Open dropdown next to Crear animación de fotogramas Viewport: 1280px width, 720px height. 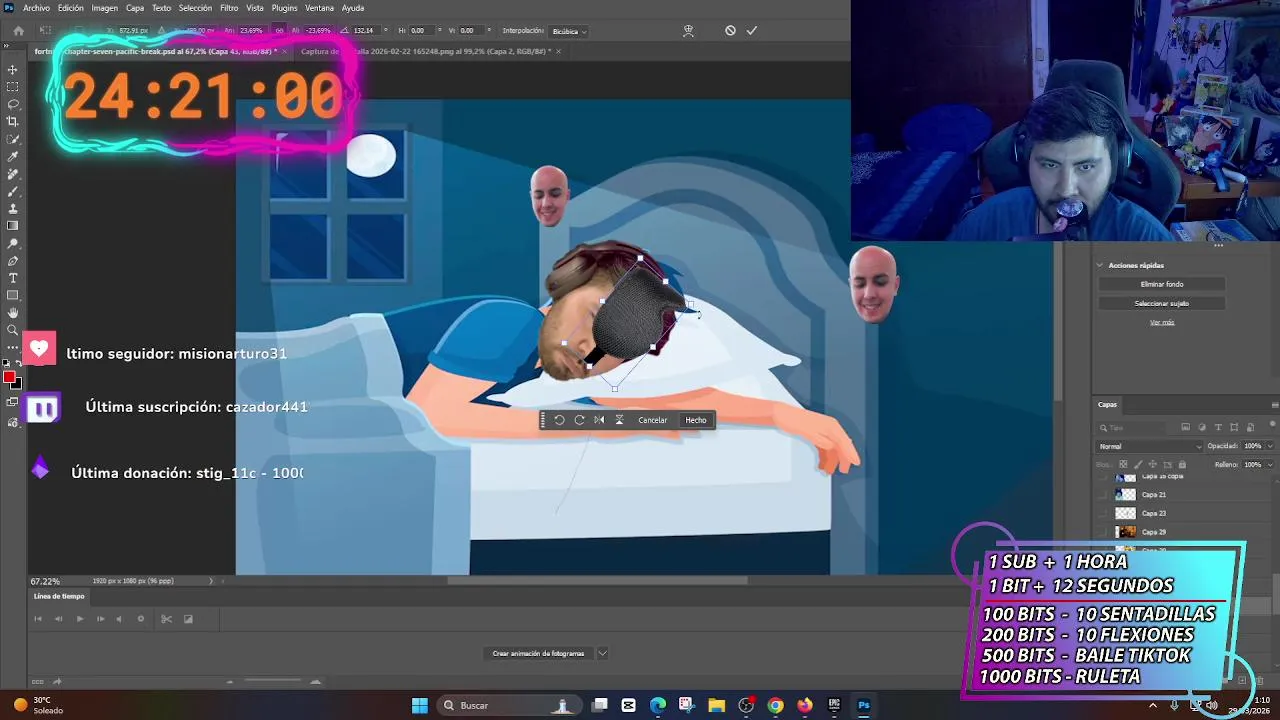(603, 653)
